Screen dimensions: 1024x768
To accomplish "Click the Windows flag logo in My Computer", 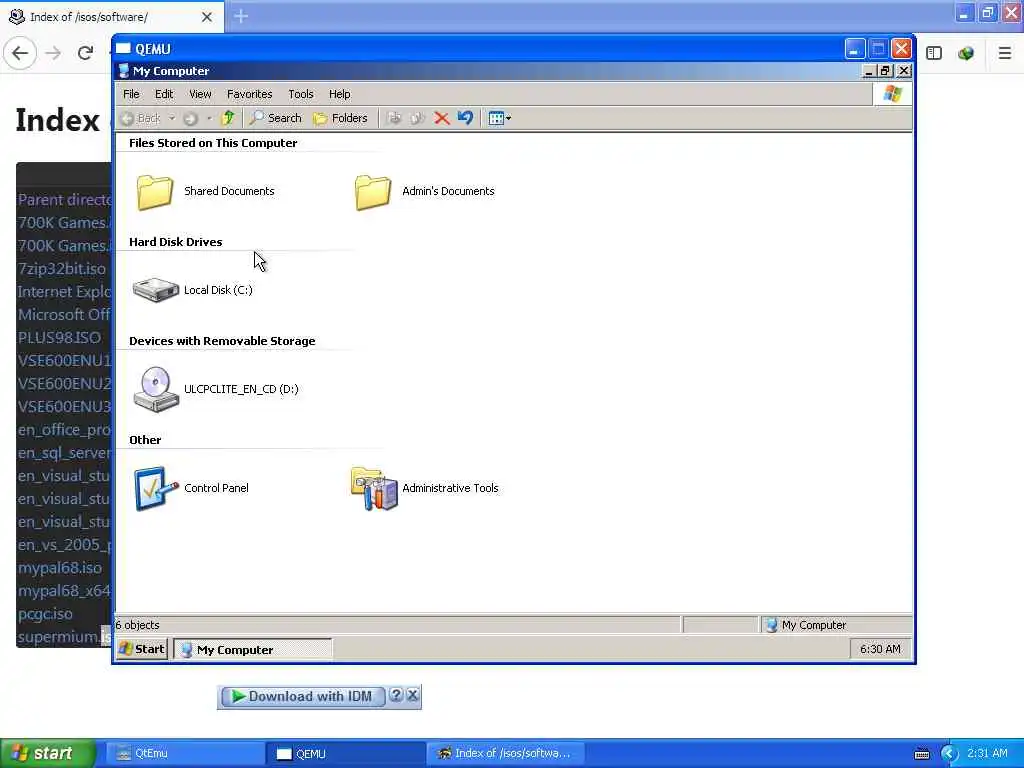I will pyautogui.click(x=893, y=94).
